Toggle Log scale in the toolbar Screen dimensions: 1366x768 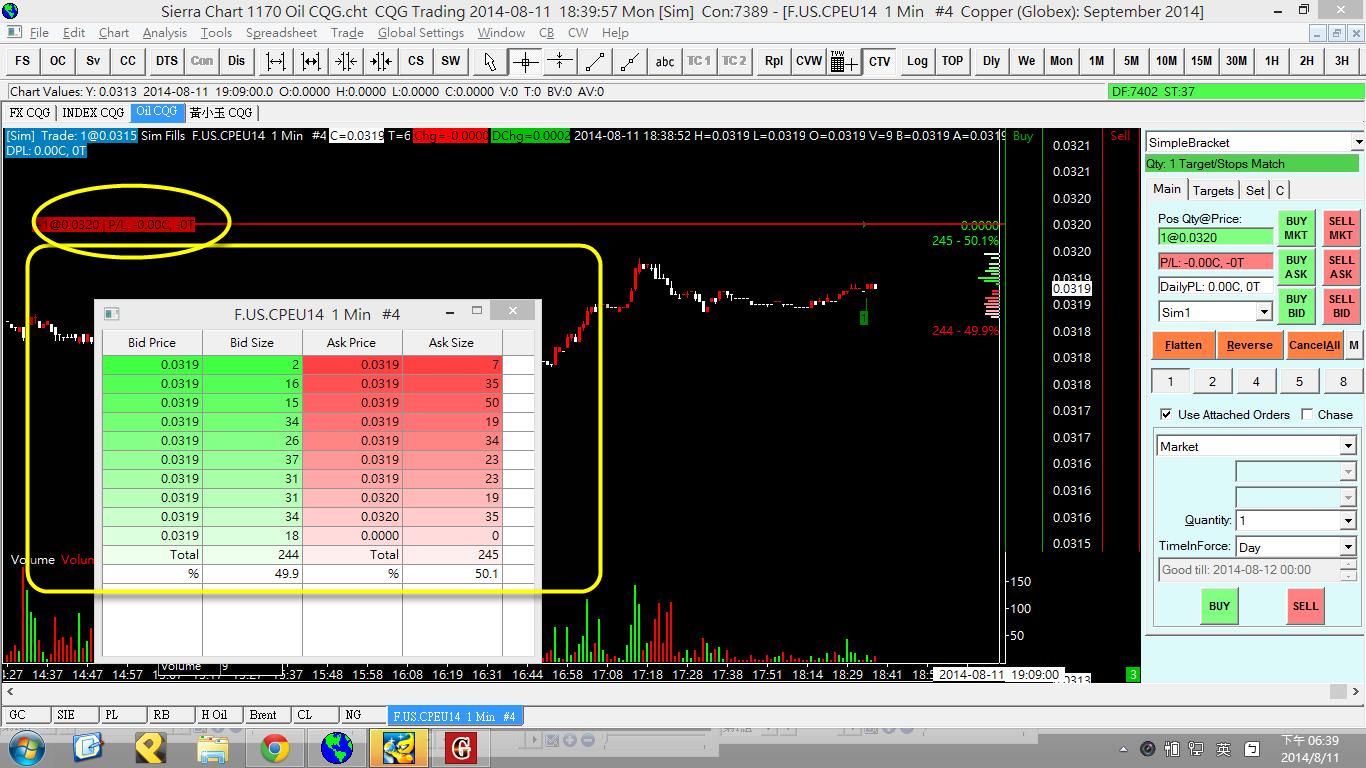tap(917, 61)
